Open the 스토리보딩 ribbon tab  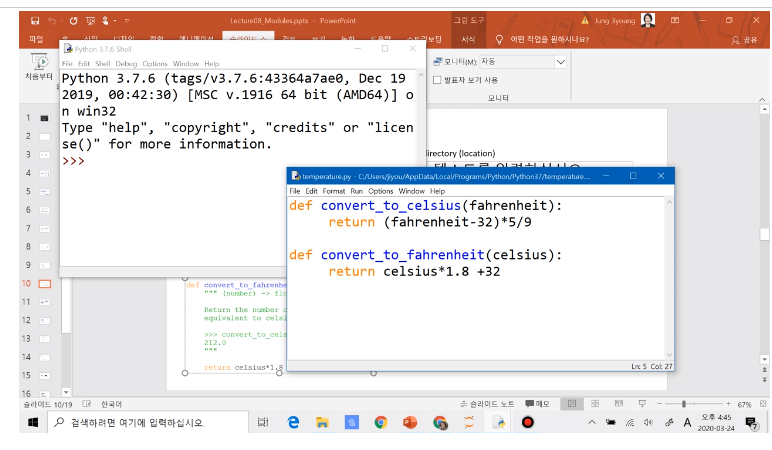pos(424,39)
